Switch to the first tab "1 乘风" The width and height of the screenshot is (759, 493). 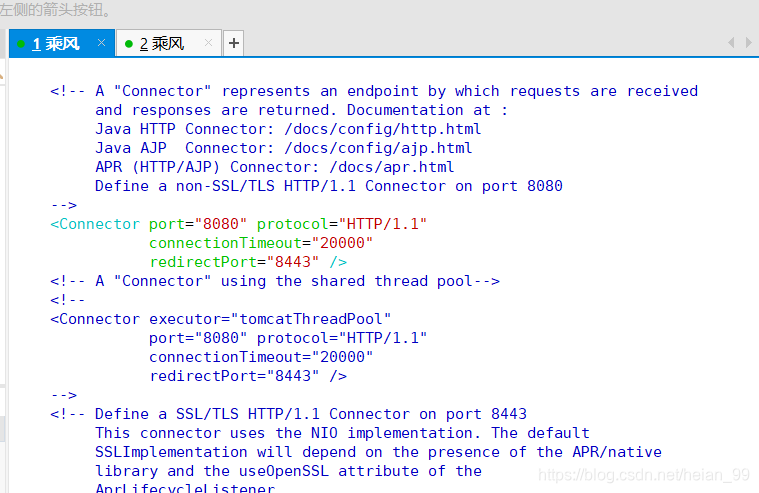(57, 44)
